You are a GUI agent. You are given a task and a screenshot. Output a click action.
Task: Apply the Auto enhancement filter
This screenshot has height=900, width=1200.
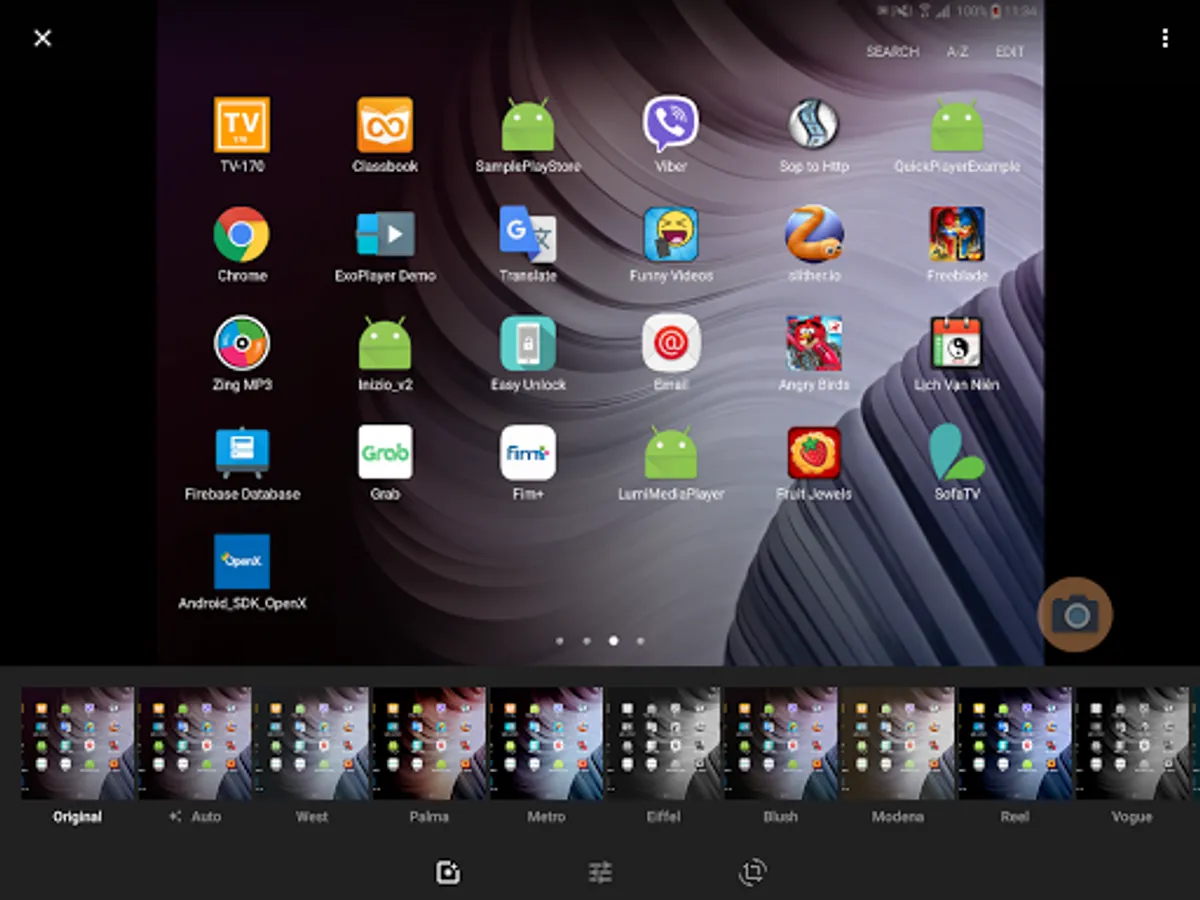pos(195,743)
